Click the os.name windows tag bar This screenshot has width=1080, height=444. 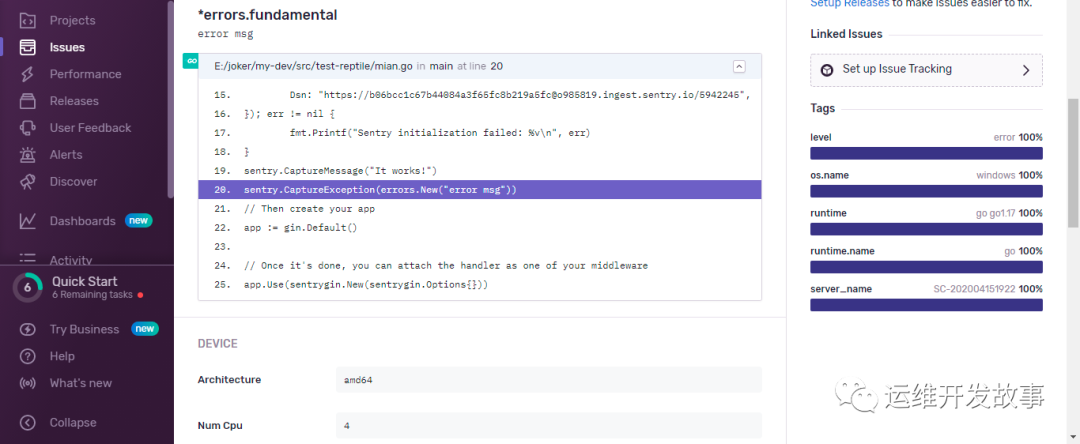pyautogui.click(x=926, y=191)
